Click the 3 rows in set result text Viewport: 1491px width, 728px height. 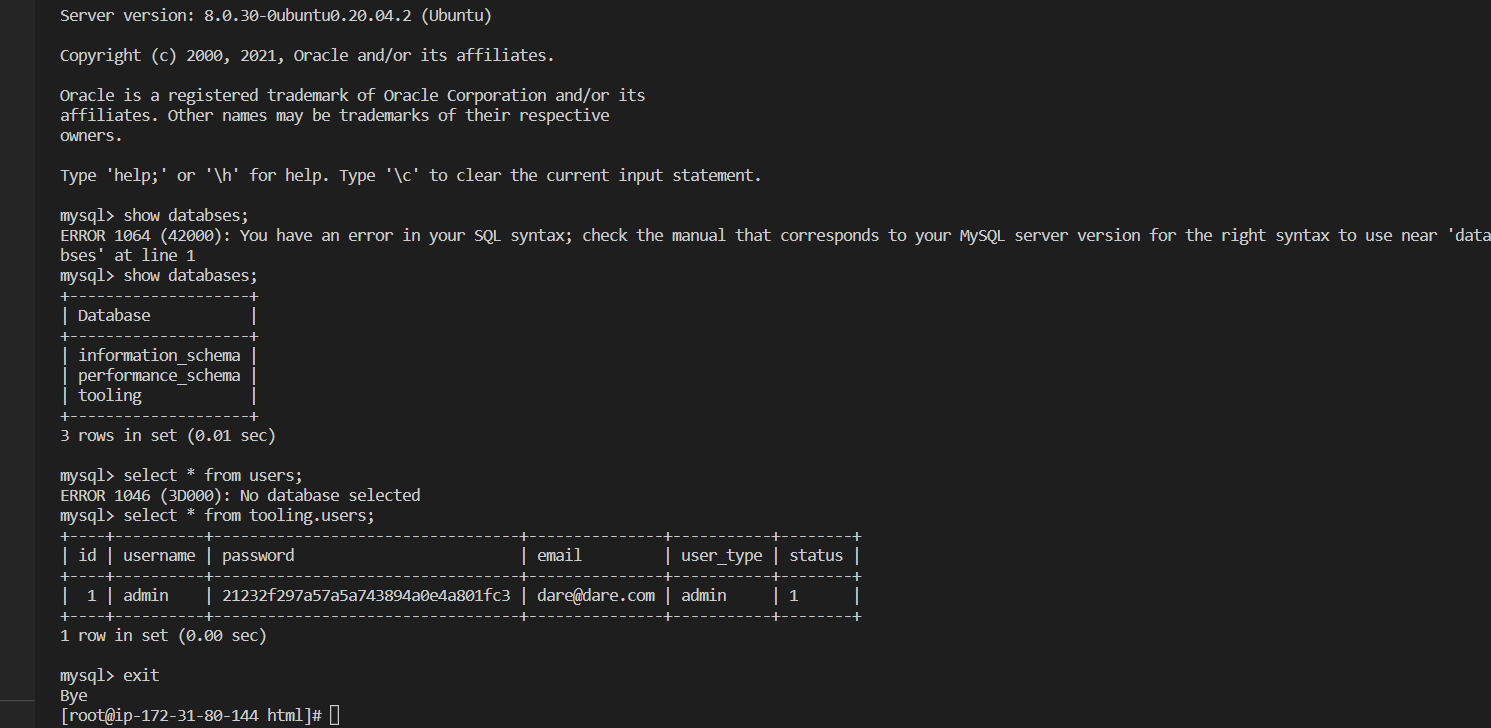click(167, 435)
